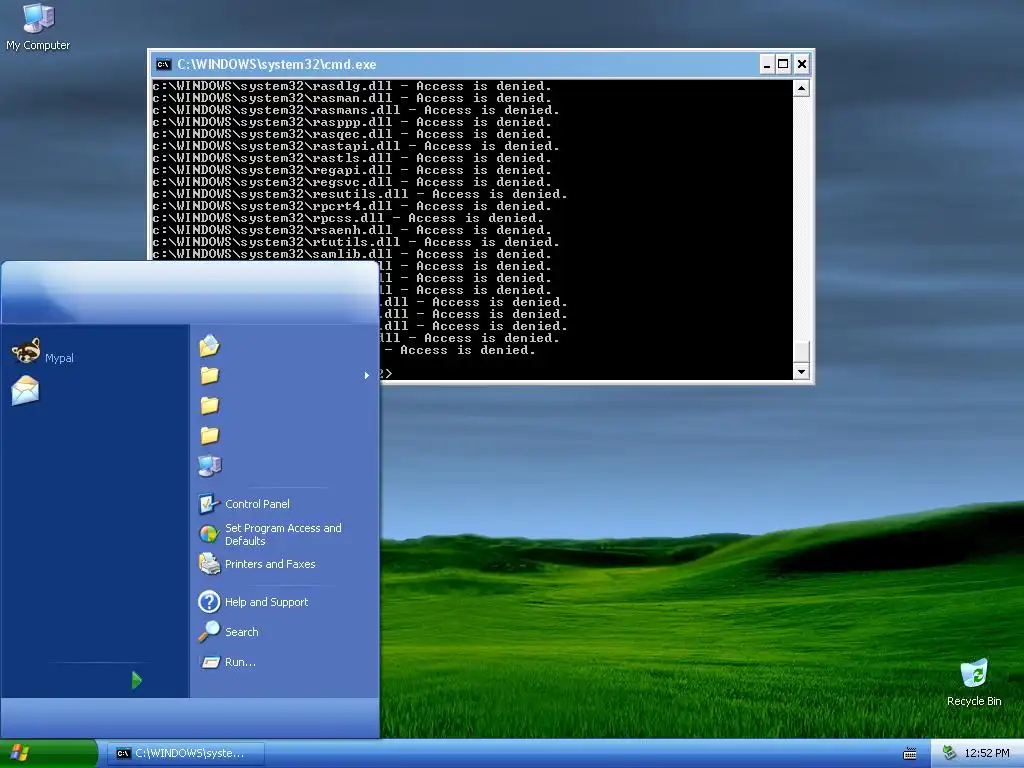
Task: Click the Help and Support question mark icon
Action: click(x=209, y=601)
